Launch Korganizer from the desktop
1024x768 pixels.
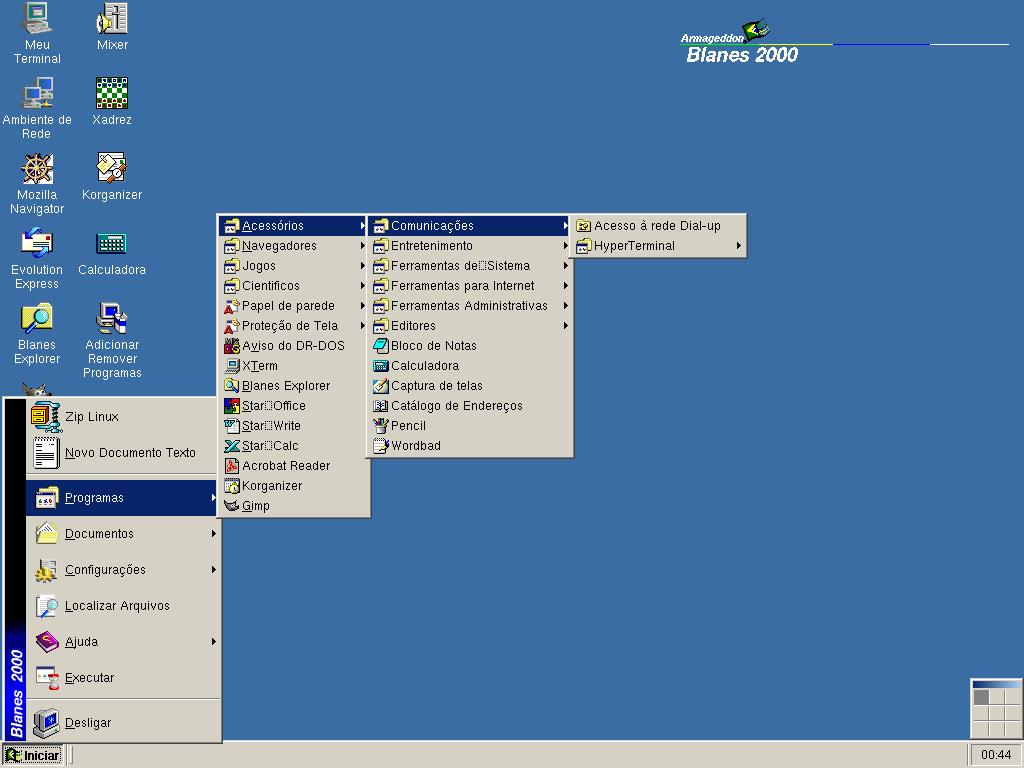112,176
